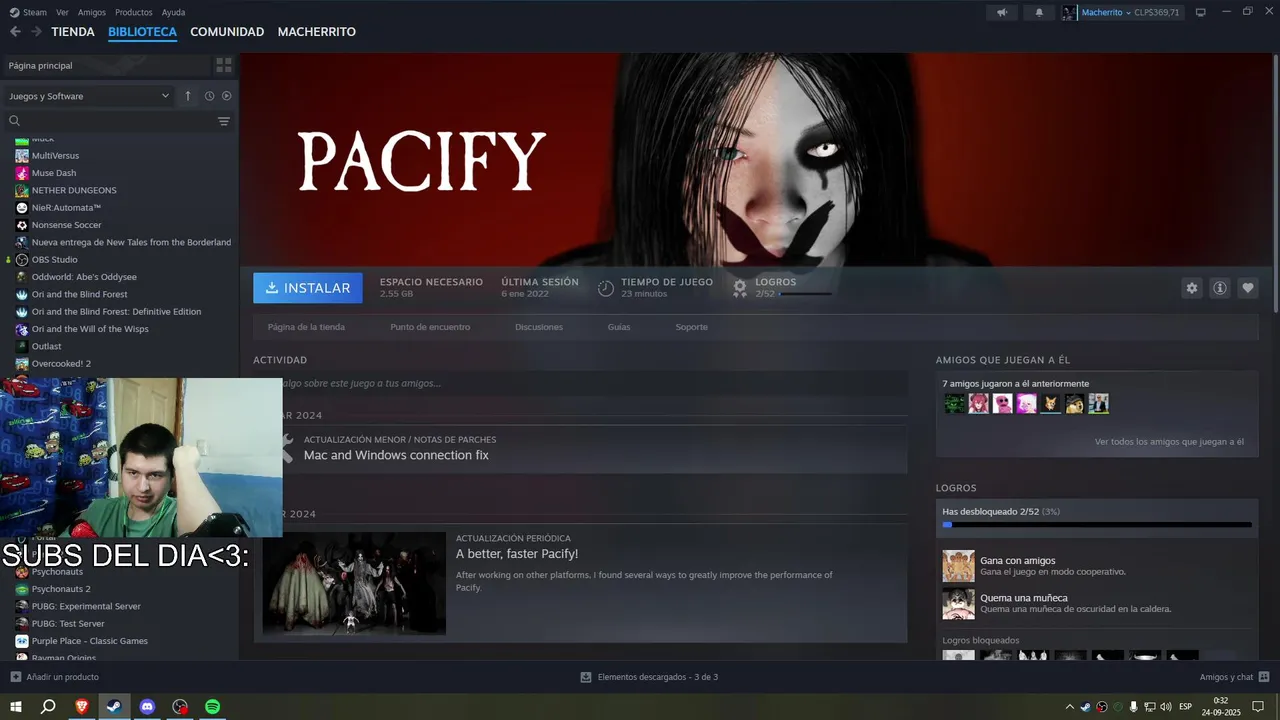Open Brave browser from taskbar
The image size is (1280, 720).
82,706
